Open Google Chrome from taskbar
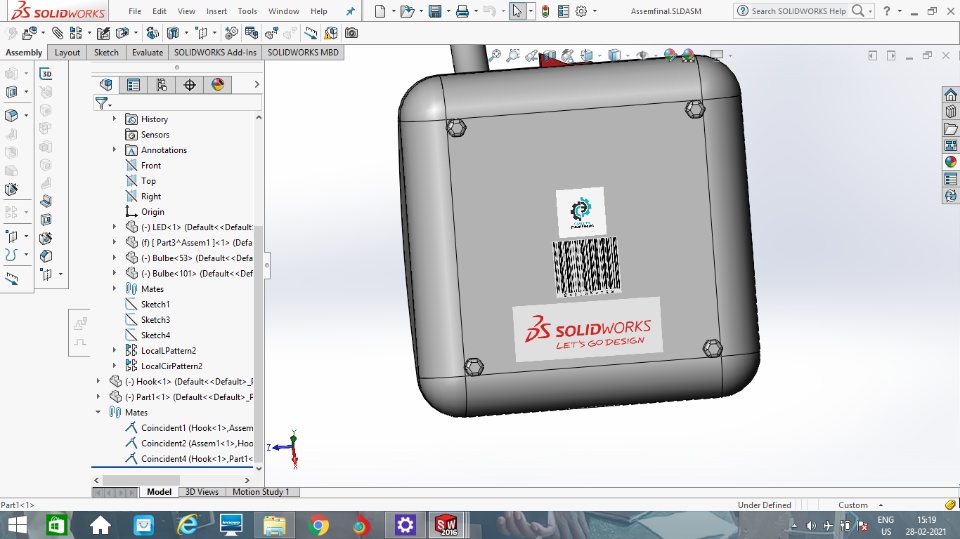Viewport: 960px width, 539px height. (318, 526)
